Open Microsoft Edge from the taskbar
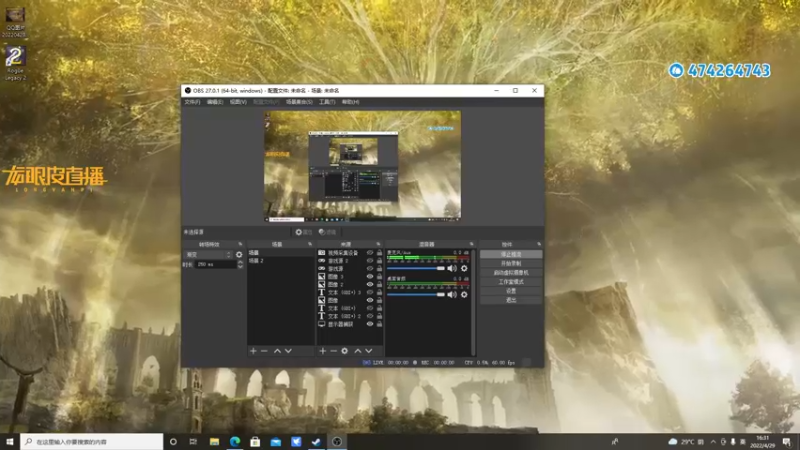800x450 pixels. (x=235, y=442)
